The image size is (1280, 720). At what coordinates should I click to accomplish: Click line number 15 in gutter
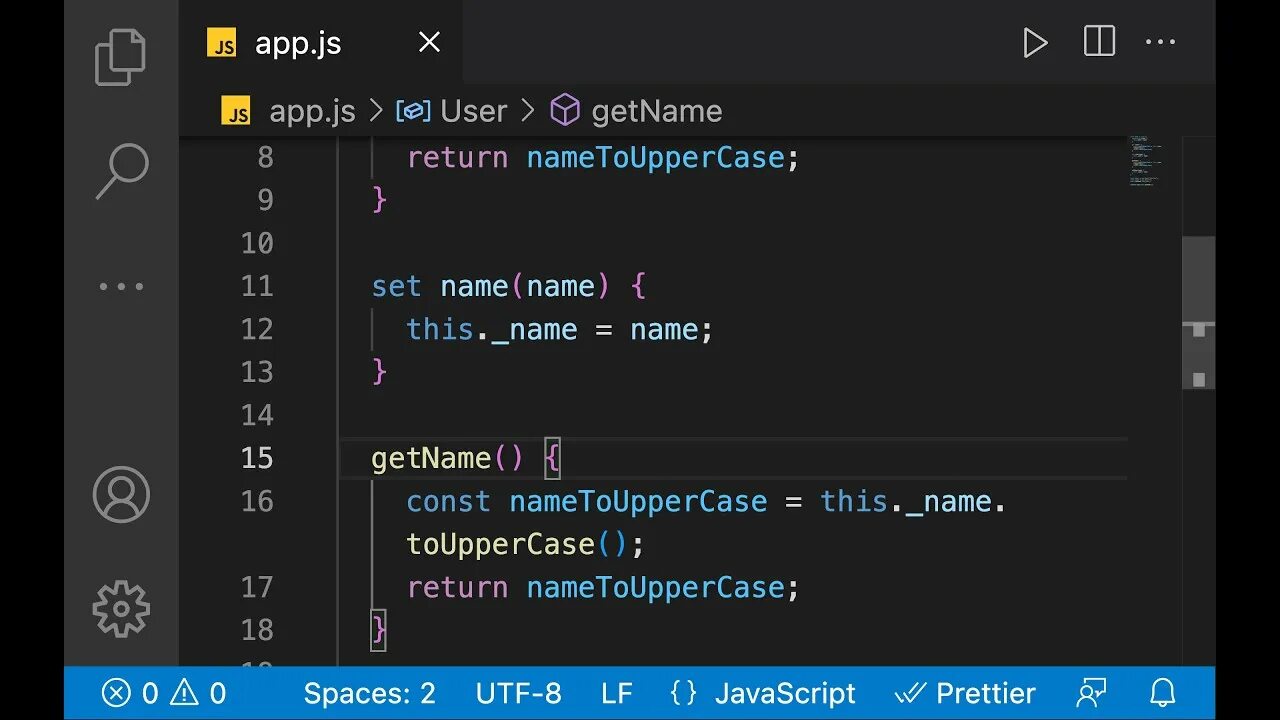[257, 458]
